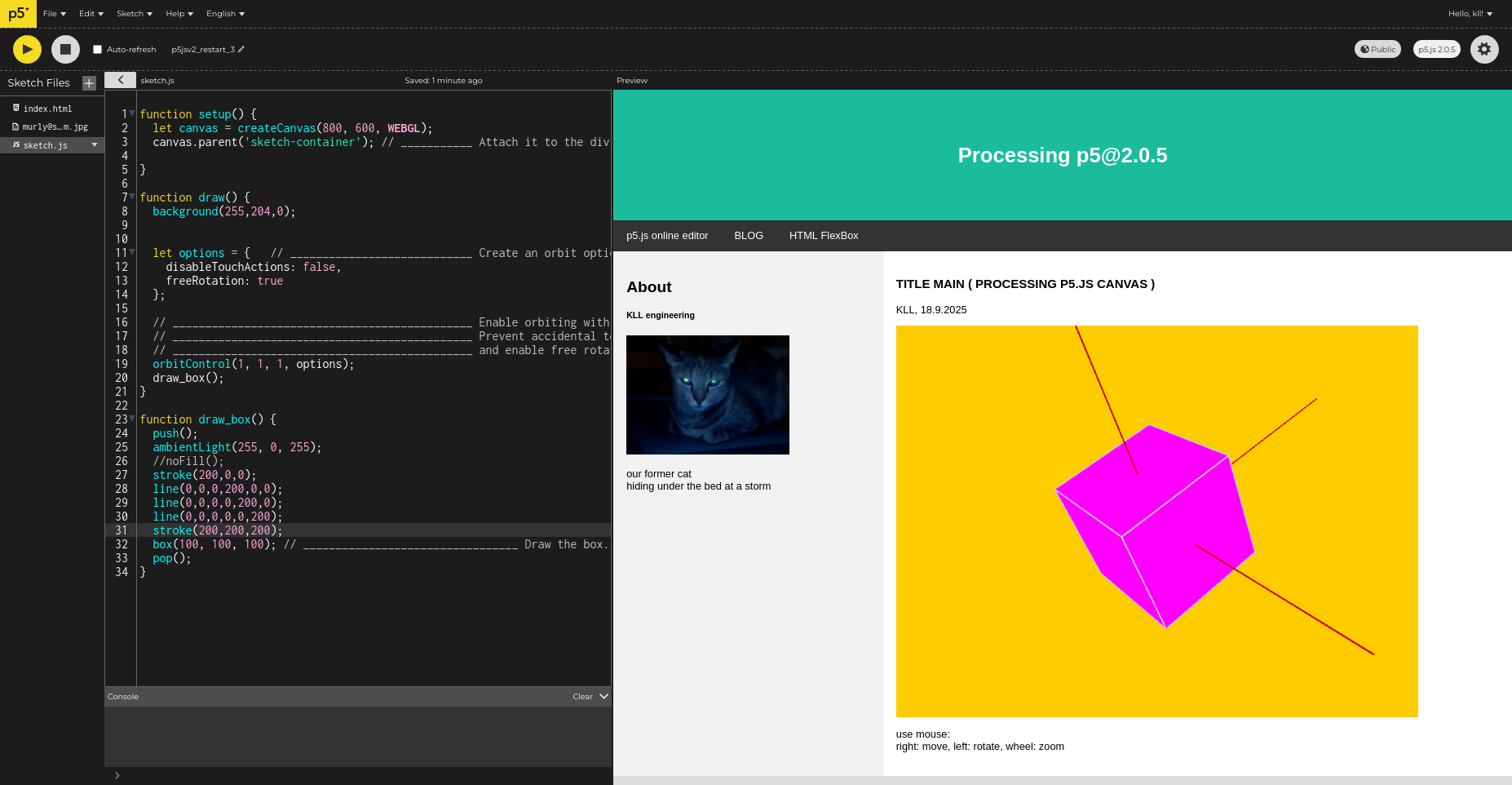Enable the Auto-refresh checkbox
Image resolution: width=1512 pixels, height=785 pixels.
coord(98,50)
